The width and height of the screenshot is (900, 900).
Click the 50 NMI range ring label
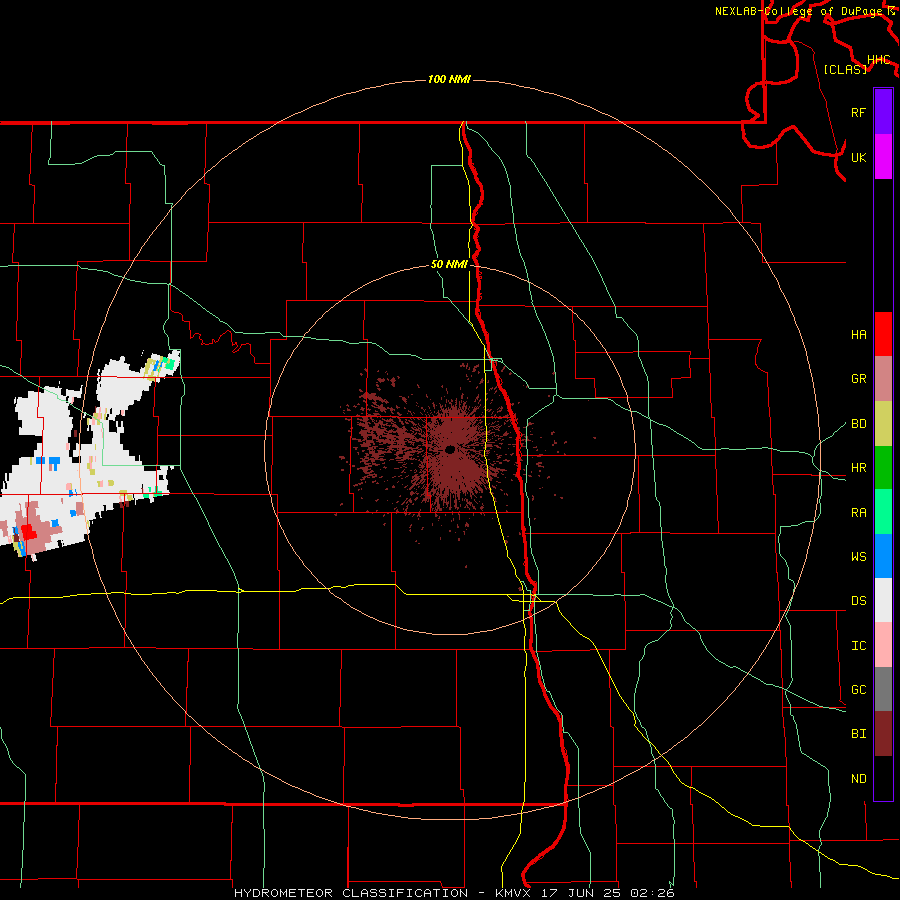(x=449, y=264)
